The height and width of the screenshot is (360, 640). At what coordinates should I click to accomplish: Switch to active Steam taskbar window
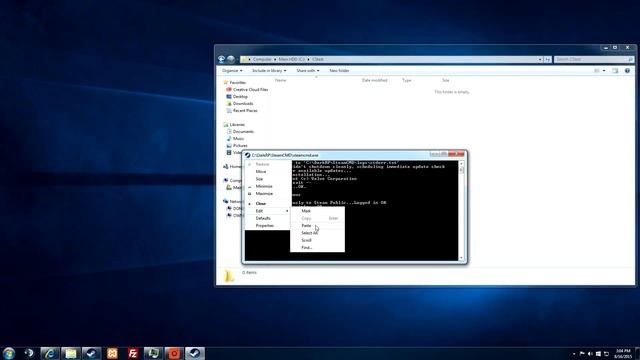coord(195,353)
